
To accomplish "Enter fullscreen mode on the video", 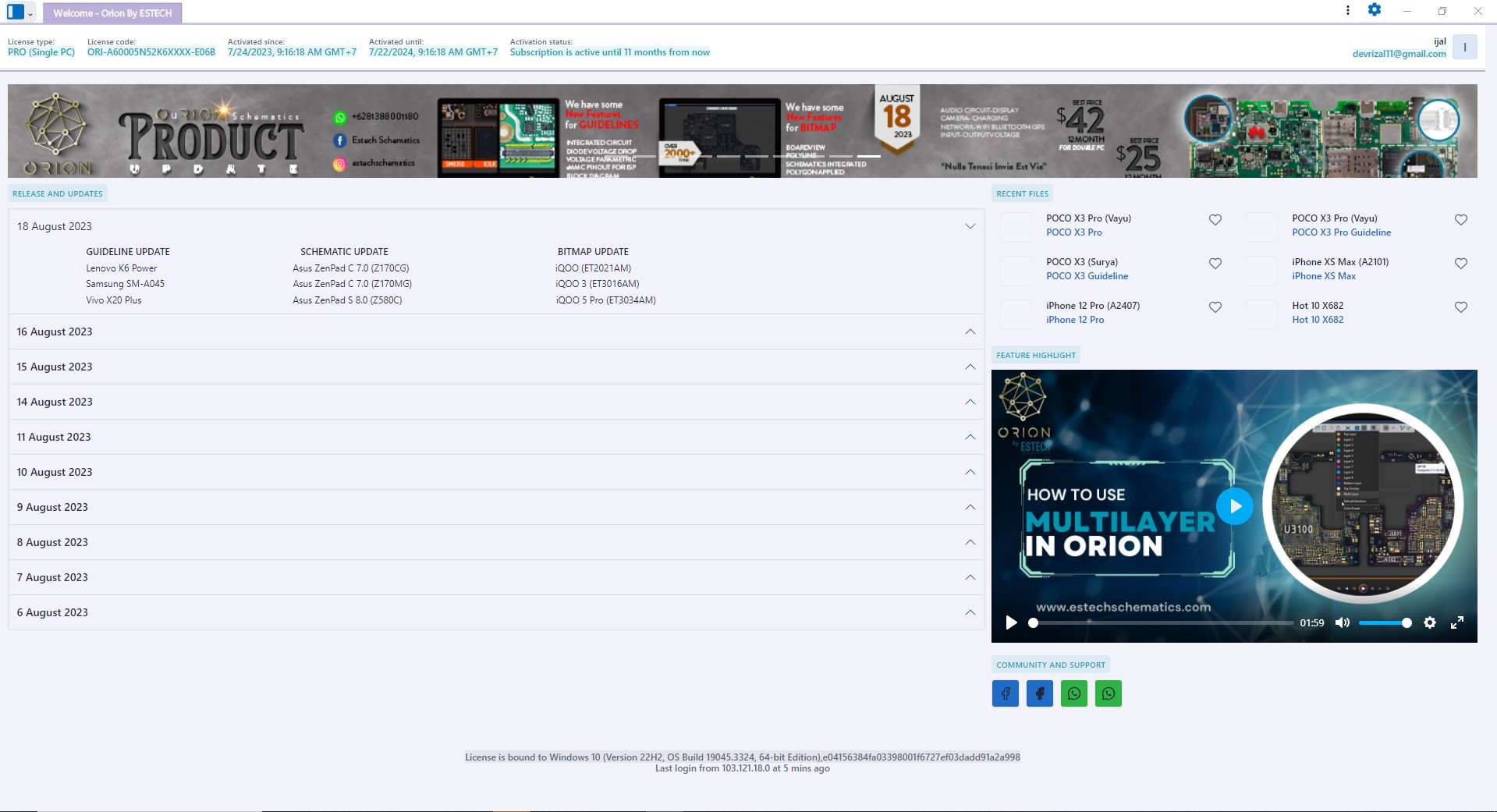I will point(1456,622).
